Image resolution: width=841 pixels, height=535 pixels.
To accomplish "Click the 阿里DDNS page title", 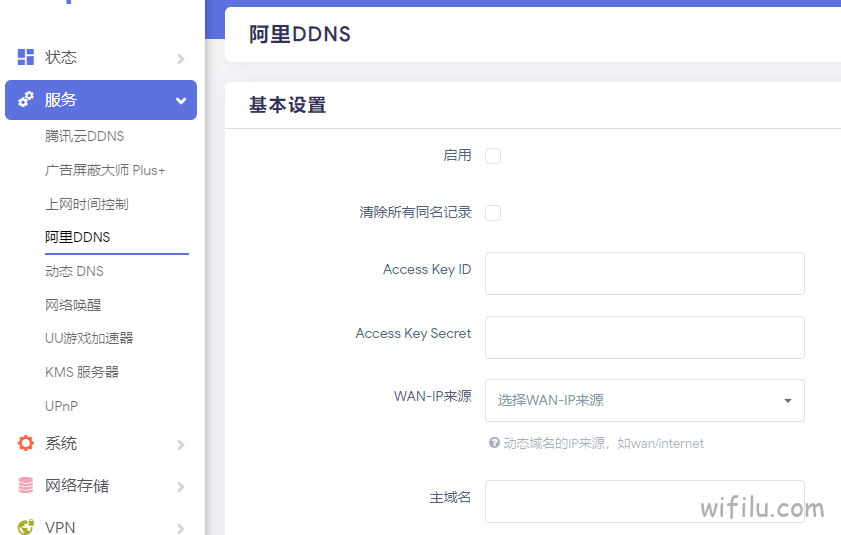I will coord(300,34).
